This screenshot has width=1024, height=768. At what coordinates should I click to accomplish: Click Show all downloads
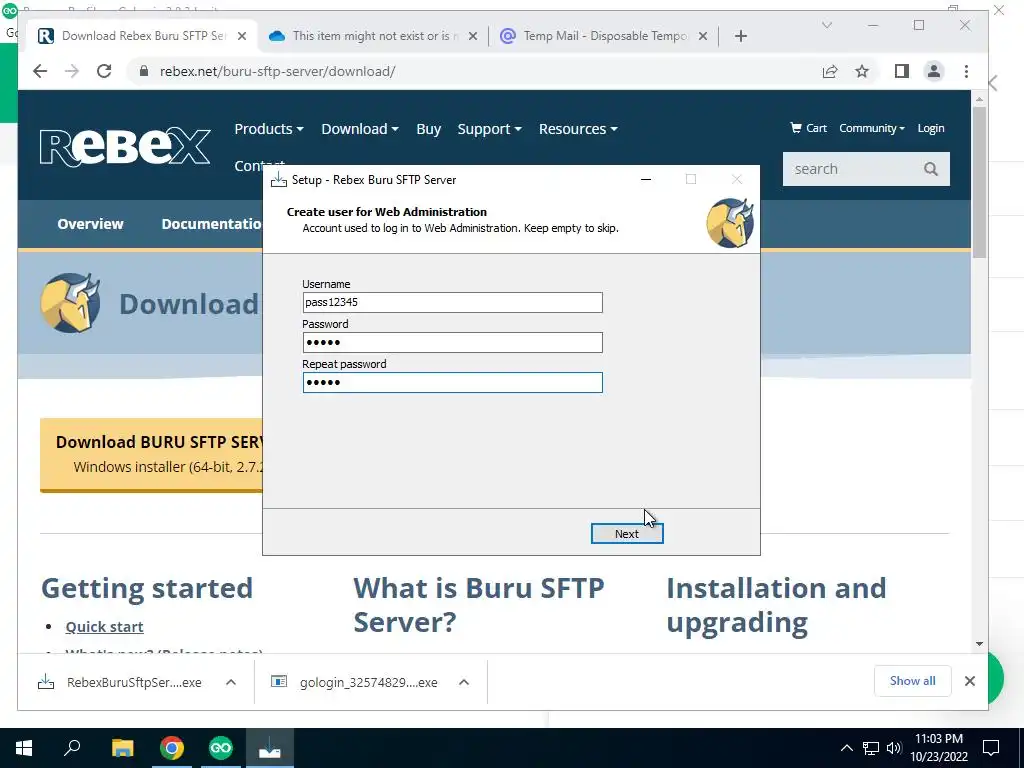point(912,681)
